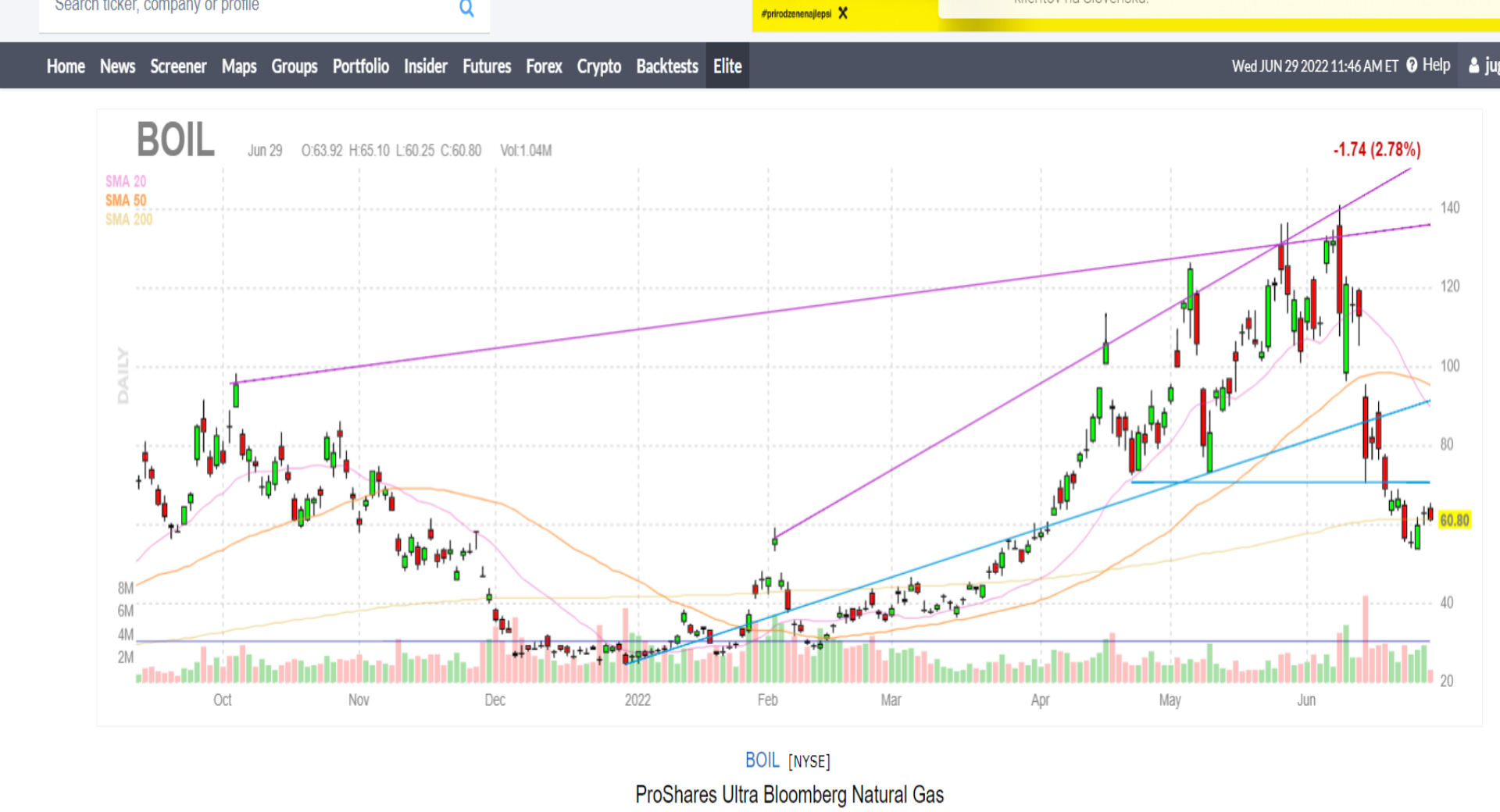Click the Help question mark icon
Viewport: 1500px width, 812px height.
(1412, 66)
